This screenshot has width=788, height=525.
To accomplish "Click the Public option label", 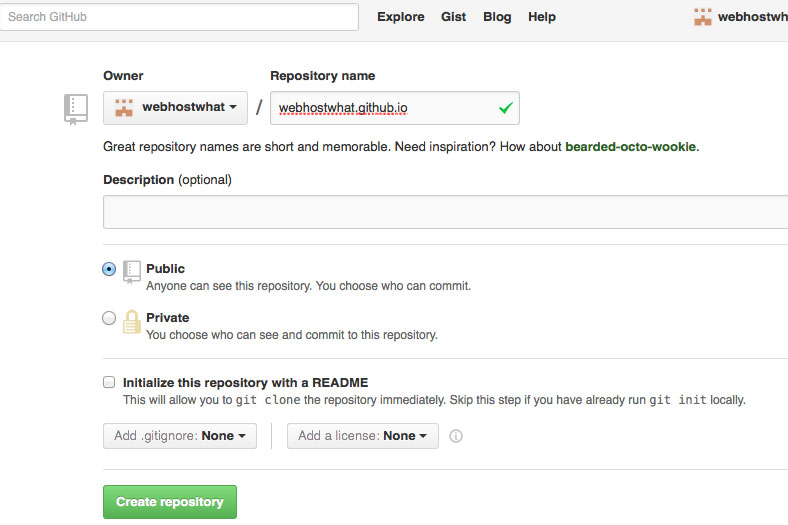I will click(x=165, y=269).
